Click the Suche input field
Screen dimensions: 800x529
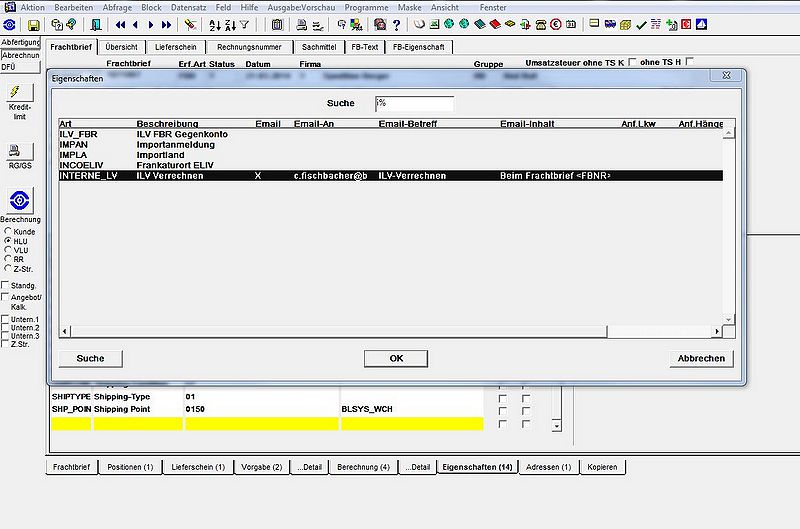(414, 103)
